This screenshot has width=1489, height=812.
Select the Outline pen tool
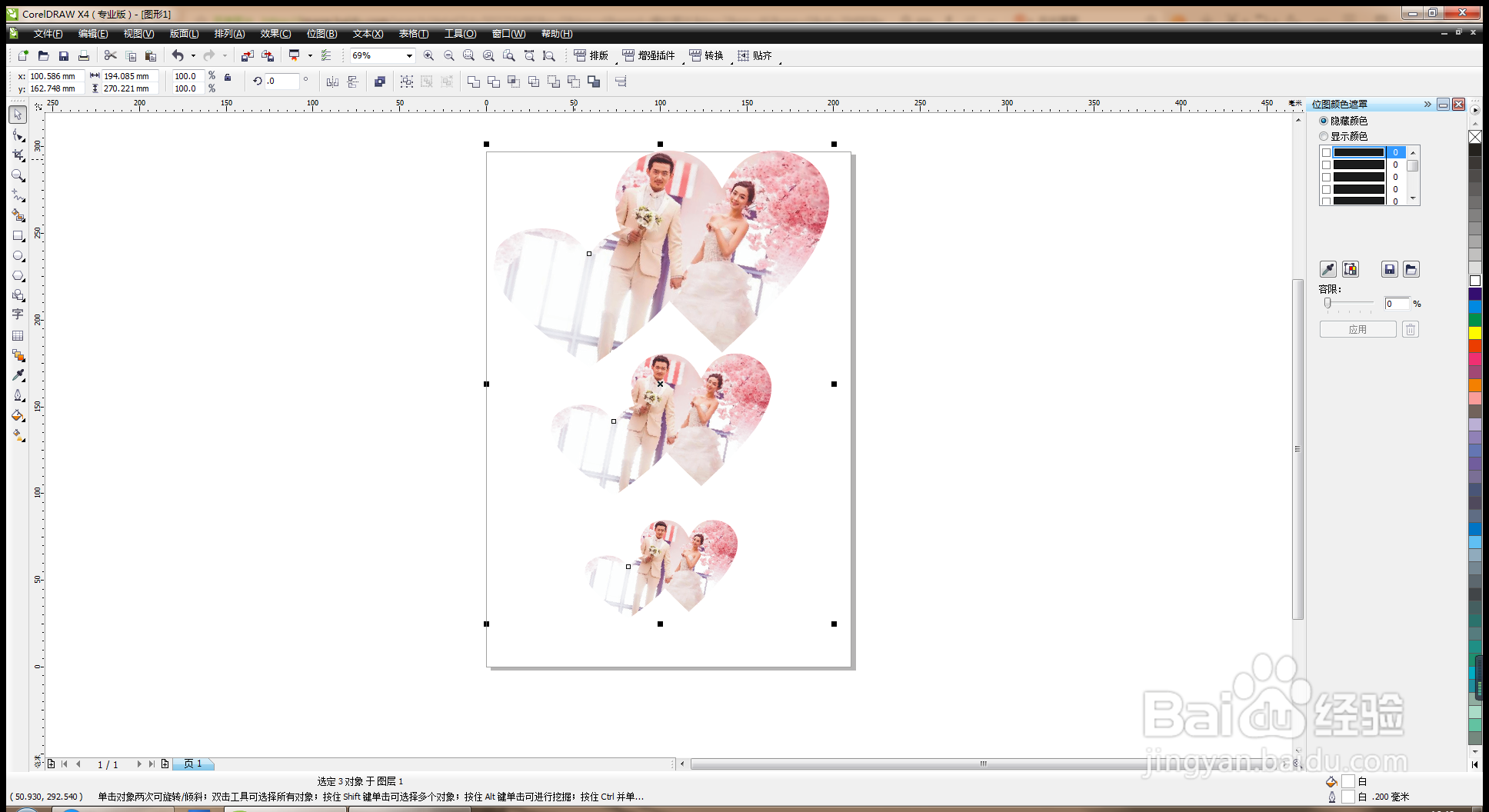pos(18,395)
